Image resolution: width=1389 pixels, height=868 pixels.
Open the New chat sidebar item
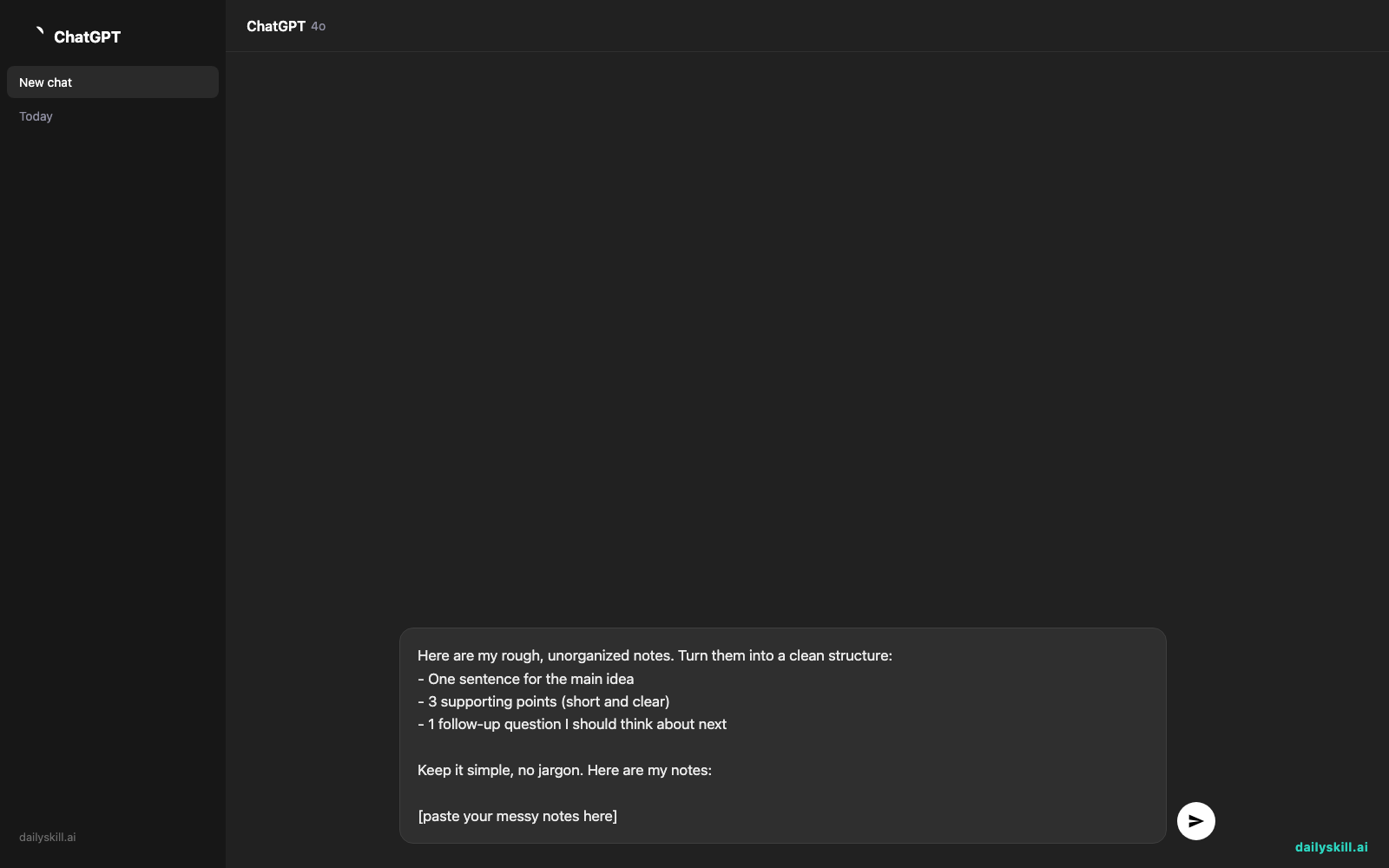point(113,82)
